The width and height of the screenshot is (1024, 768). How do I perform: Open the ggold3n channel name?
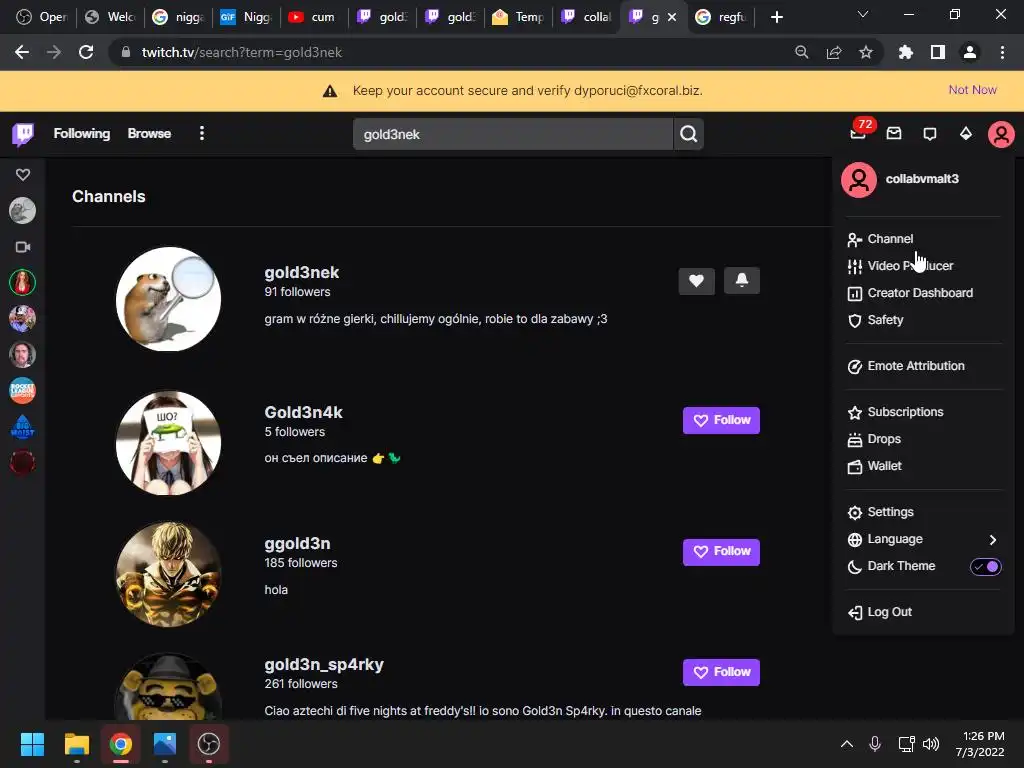click(297, 543)
